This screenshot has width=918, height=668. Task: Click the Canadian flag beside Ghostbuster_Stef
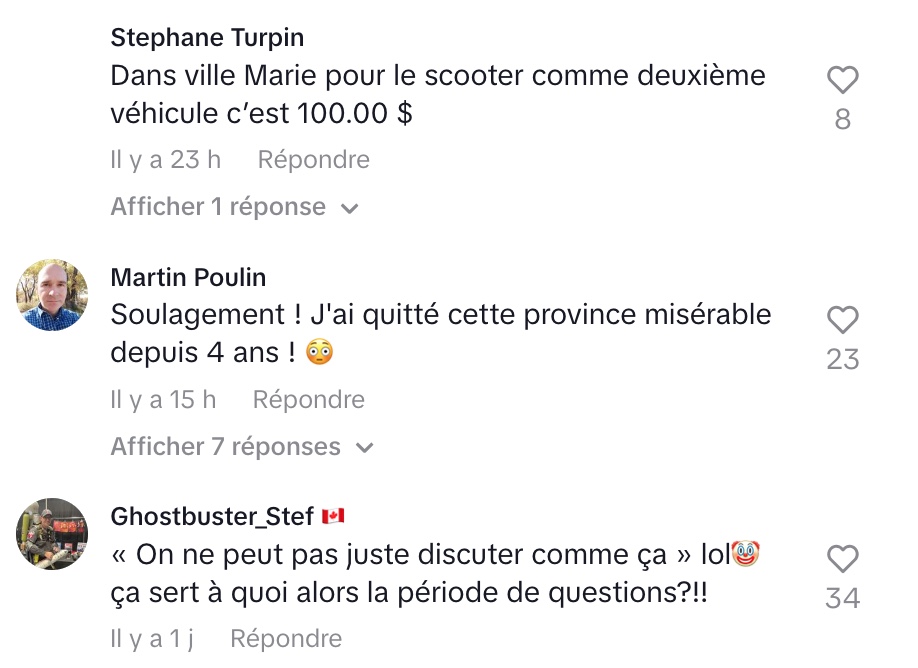tap(333, 516)
